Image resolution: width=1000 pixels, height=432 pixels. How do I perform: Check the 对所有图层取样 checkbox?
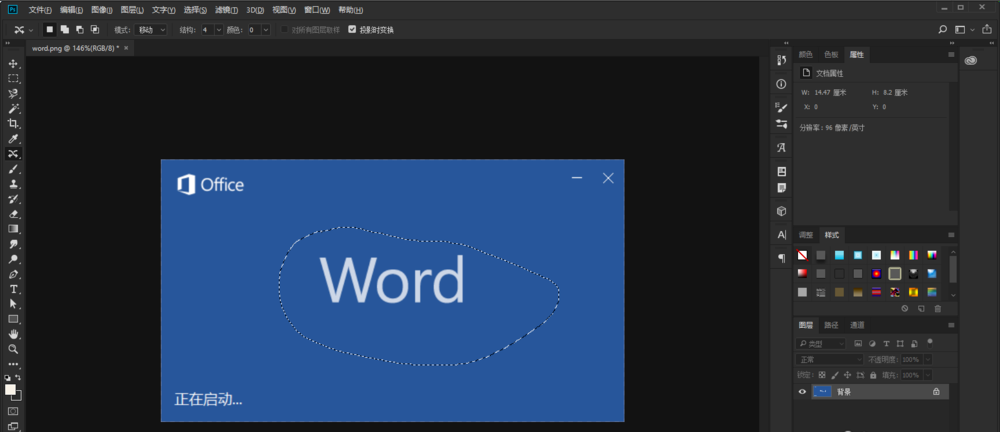pos(284,30)
